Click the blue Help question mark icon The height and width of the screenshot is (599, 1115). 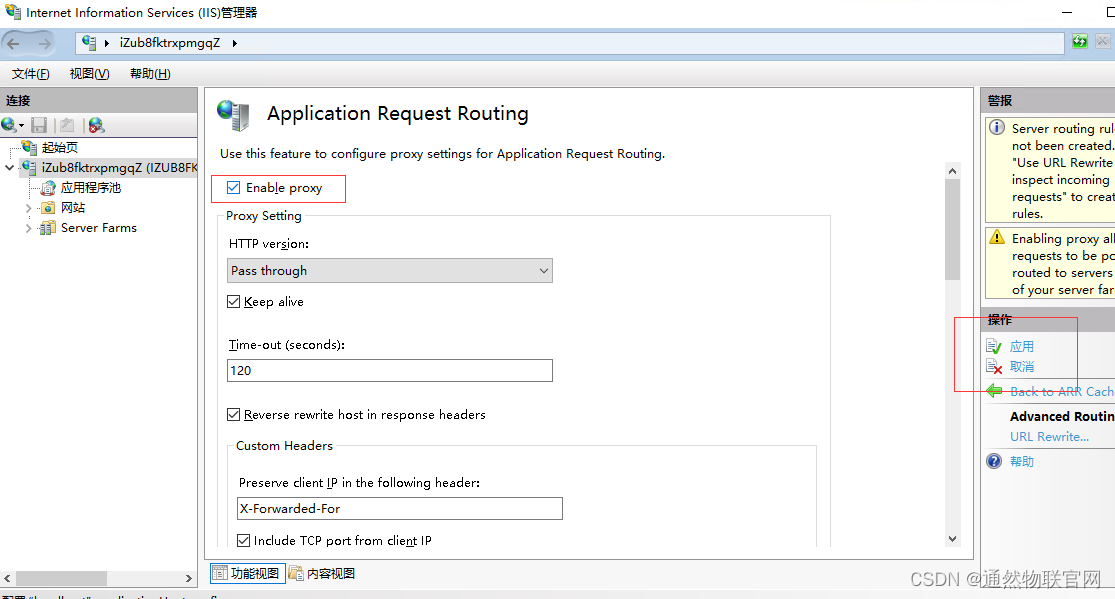994,461
